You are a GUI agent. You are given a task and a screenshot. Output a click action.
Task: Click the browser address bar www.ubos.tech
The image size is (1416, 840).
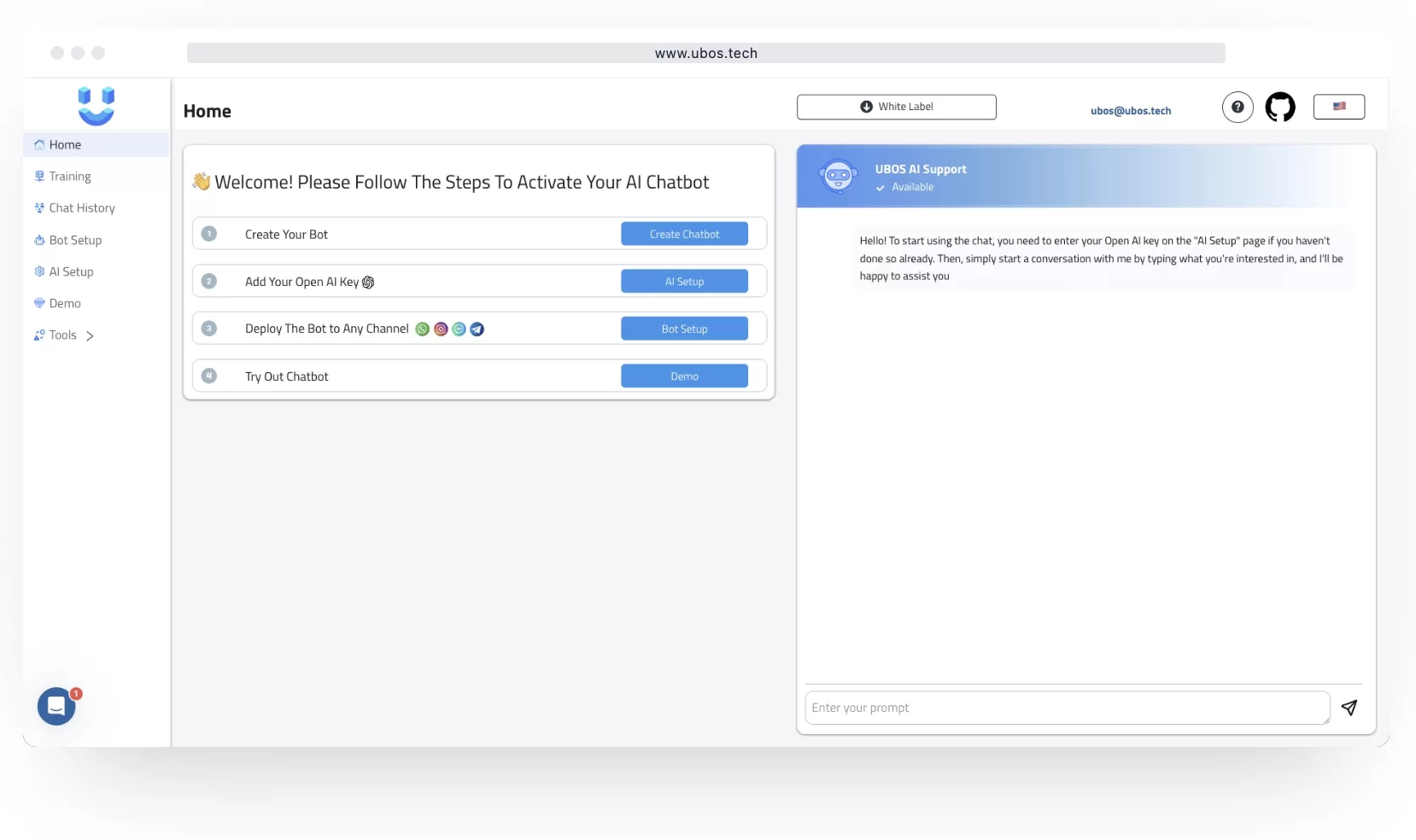pos(706,53)
